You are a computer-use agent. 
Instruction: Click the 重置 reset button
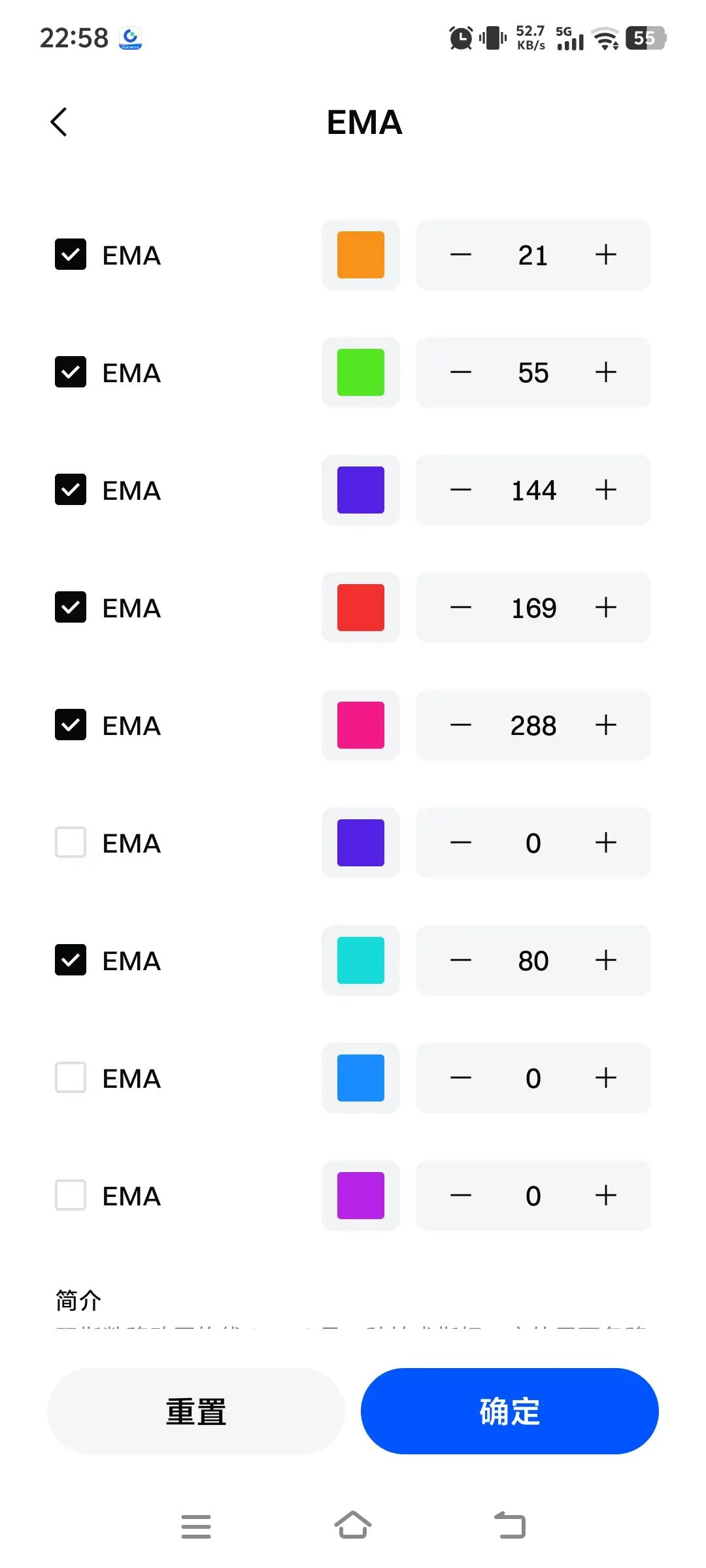click(196, 1411)
